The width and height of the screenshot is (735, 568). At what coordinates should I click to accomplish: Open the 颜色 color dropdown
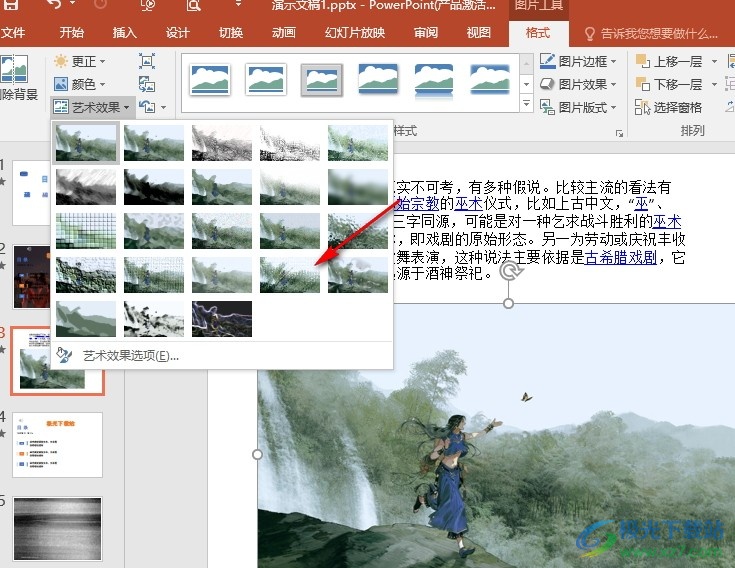click(82, 85)
